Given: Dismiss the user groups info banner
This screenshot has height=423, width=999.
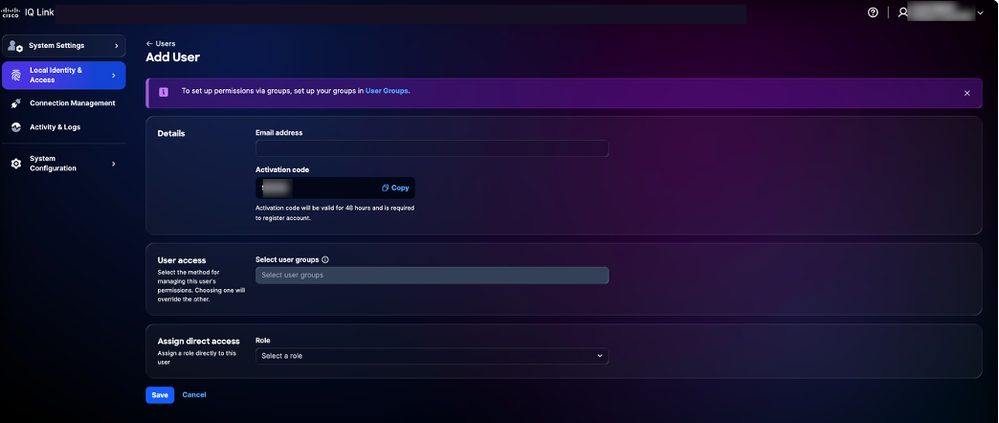Looking at the screenshot, I should 967,93.
